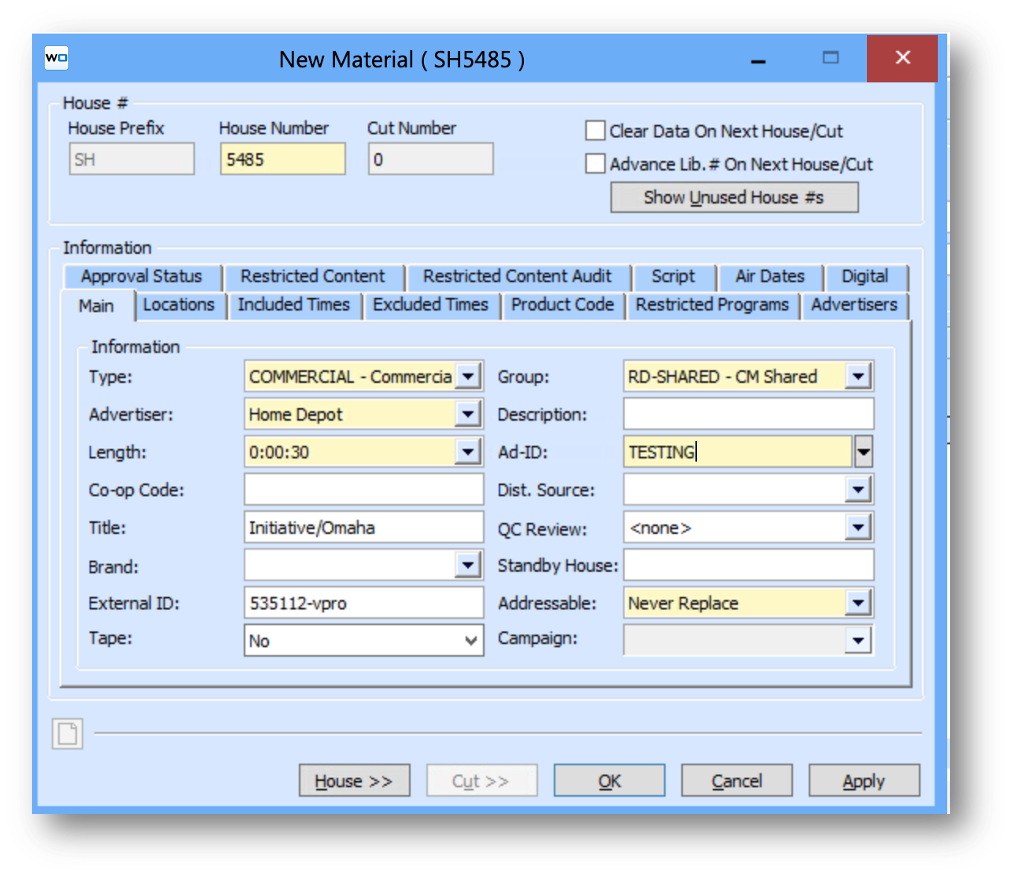Go to Restricted Programs tab

(x=712, y=305)
